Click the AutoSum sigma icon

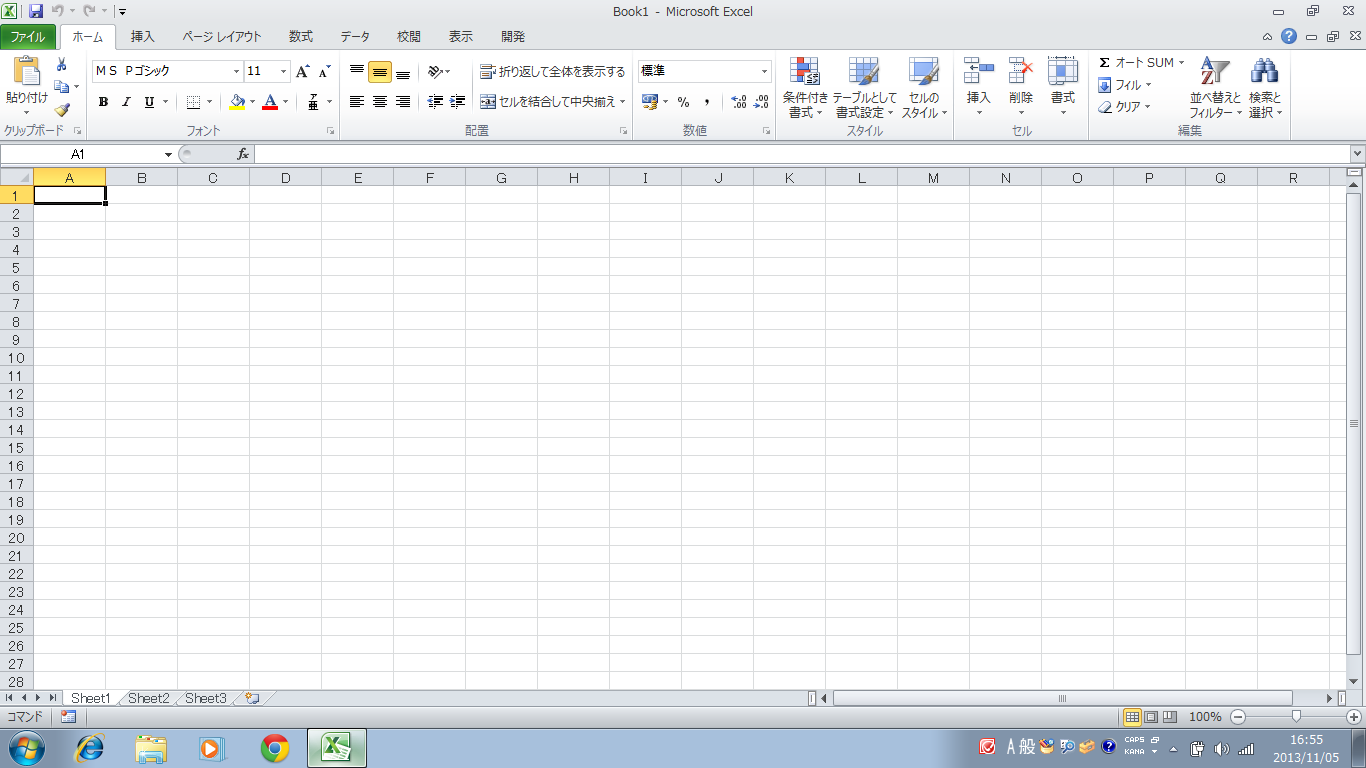coord(1105,63)
